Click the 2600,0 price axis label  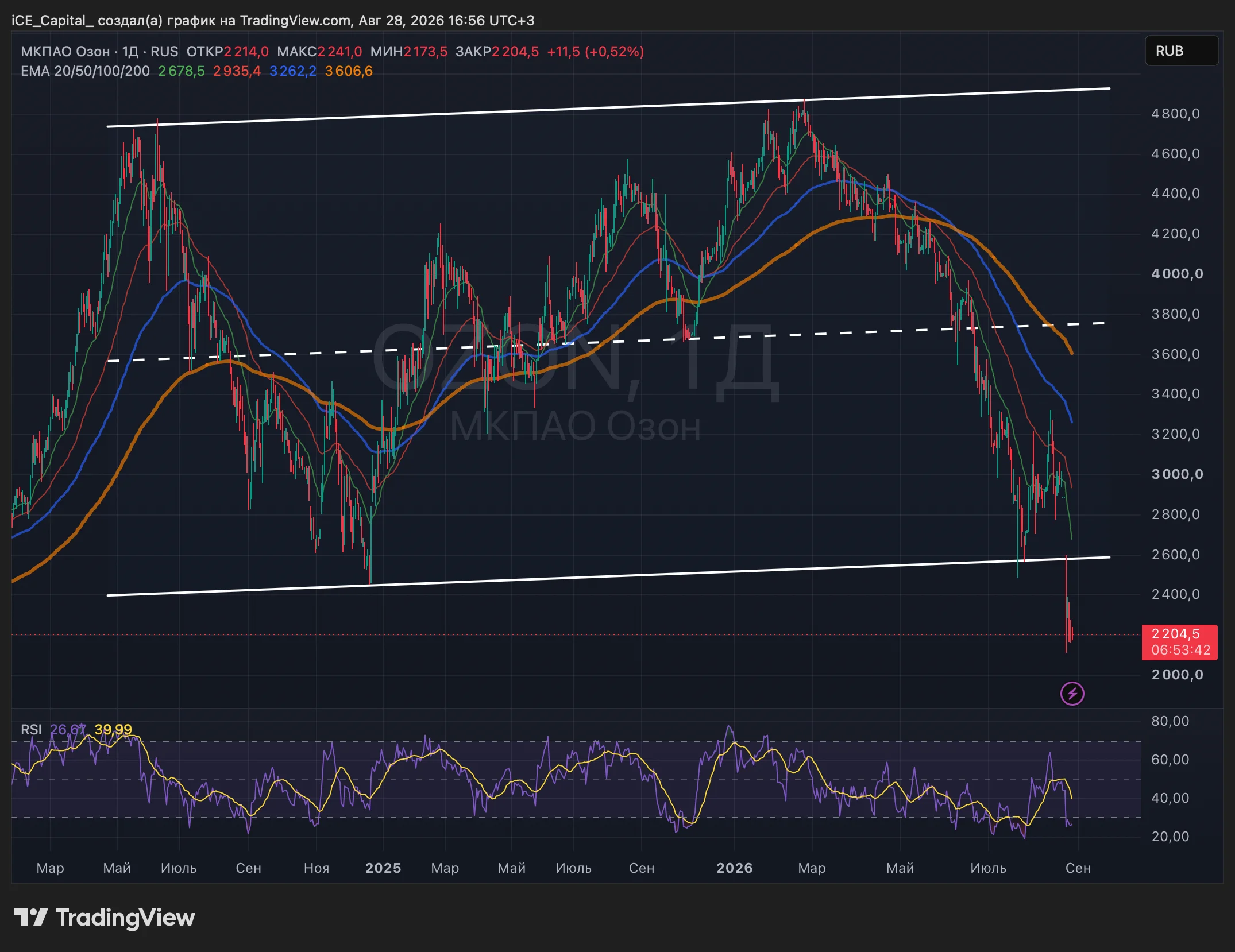pyautogui.click(x=1175, y=555)
